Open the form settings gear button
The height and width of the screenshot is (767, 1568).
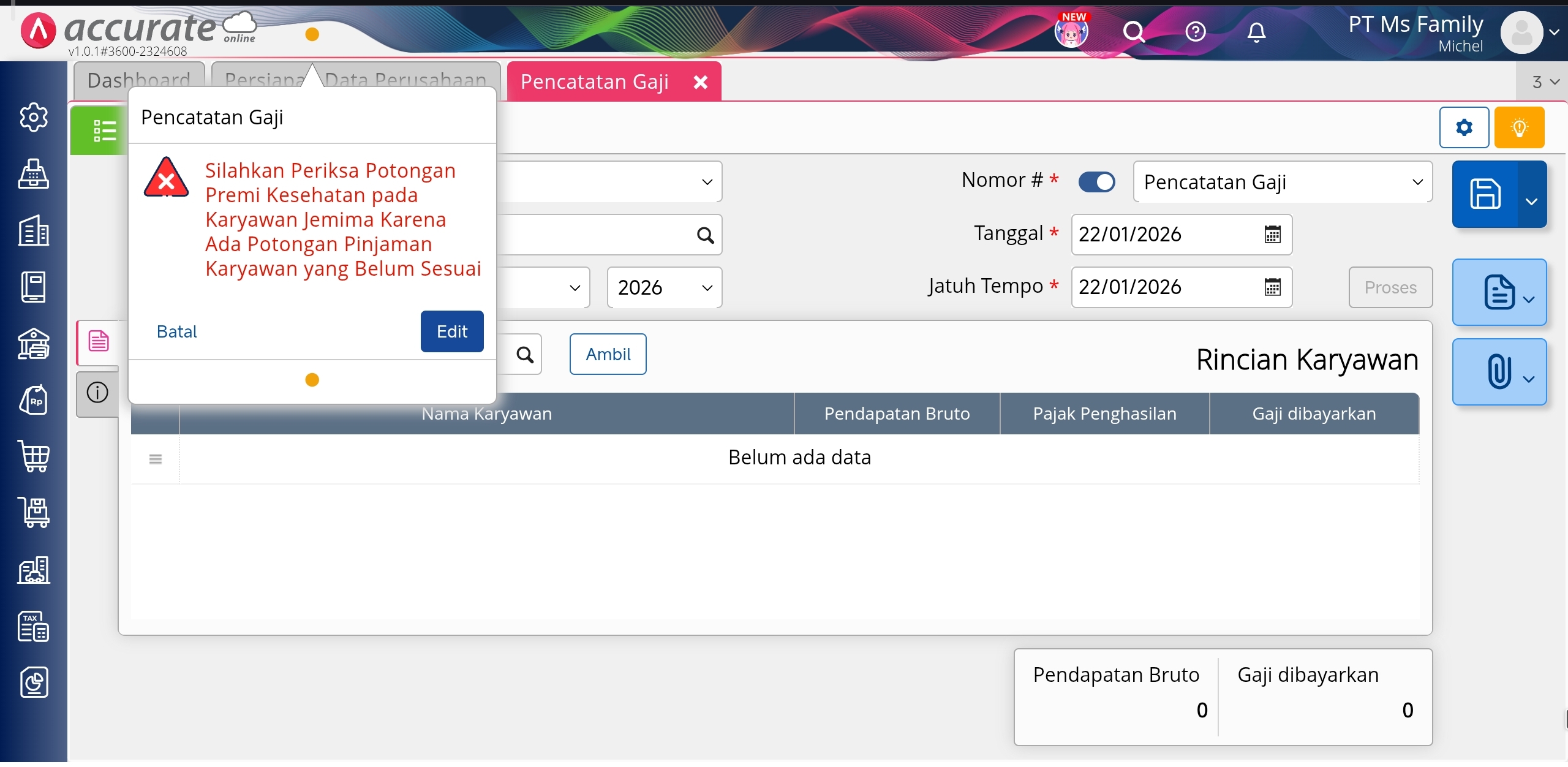(x=1464, y=127)
